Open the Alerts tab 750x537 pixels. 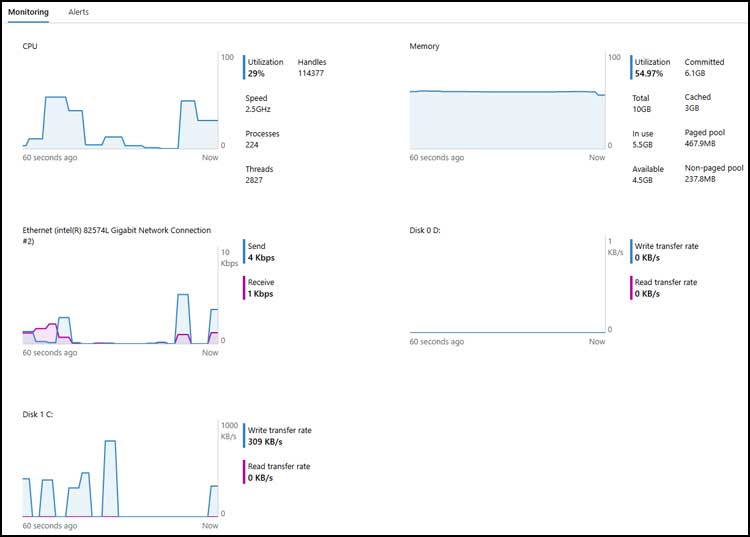coord(78,12)
